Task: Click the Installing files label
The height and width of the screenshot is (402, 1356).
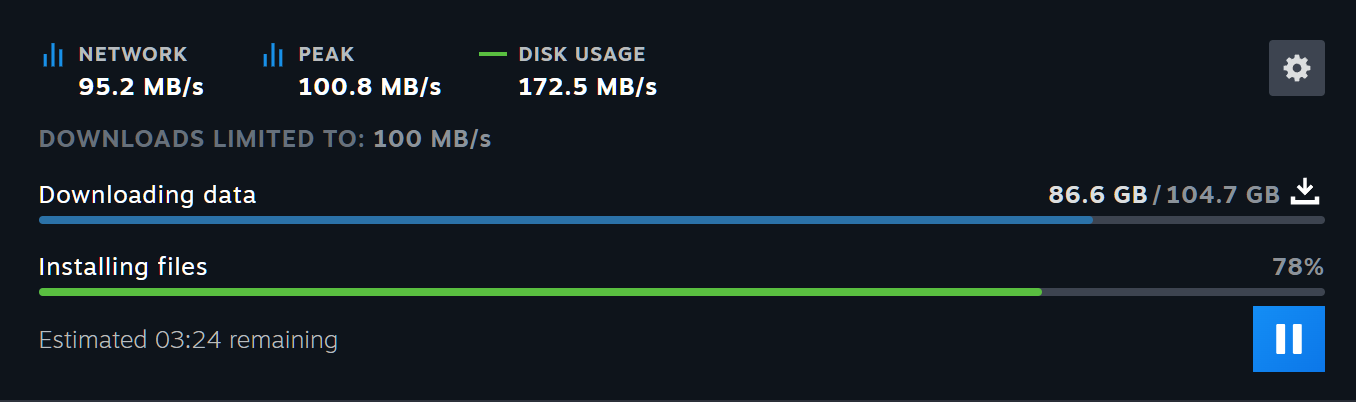Action: click(123, 267)
